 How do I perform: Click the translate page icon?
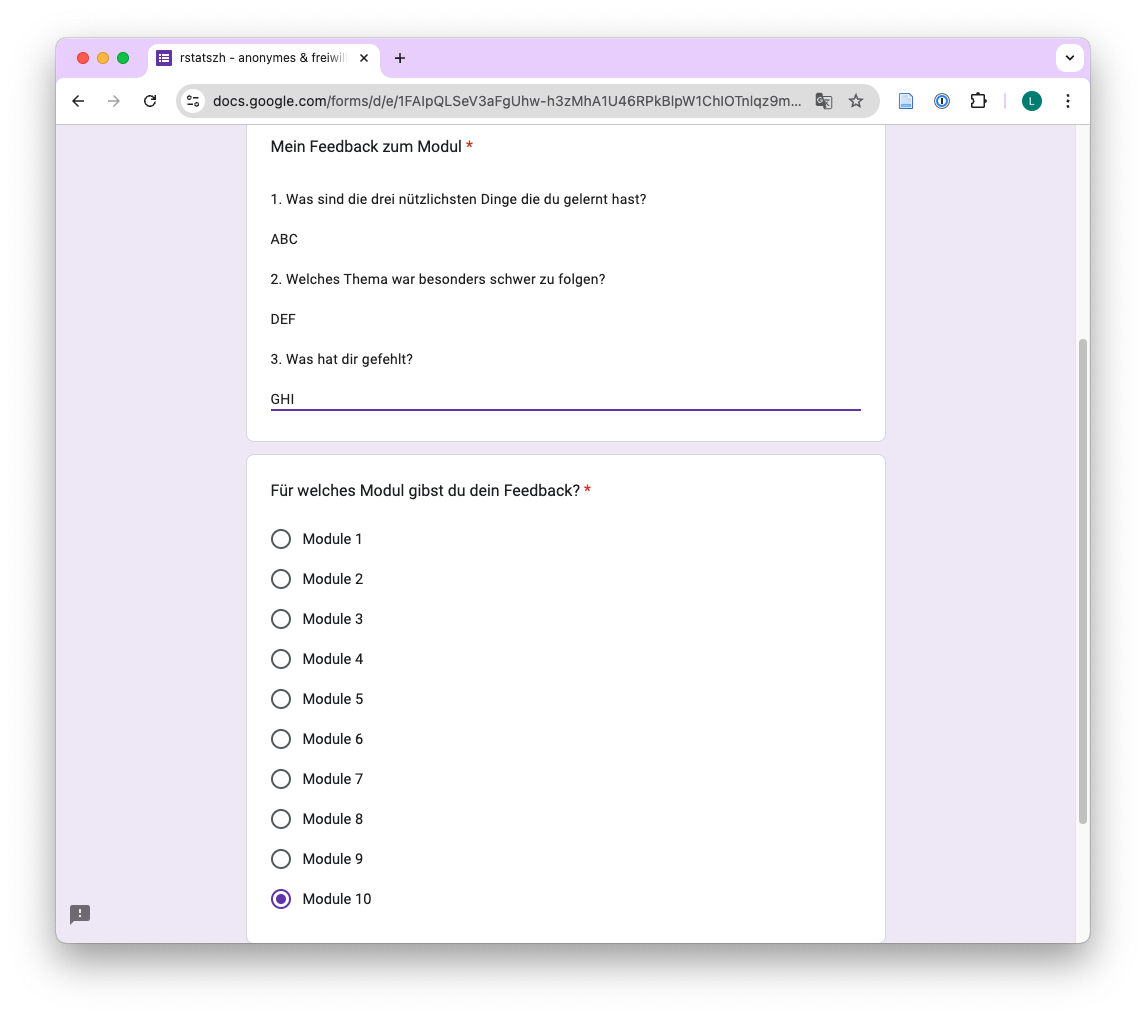point(823,101)
